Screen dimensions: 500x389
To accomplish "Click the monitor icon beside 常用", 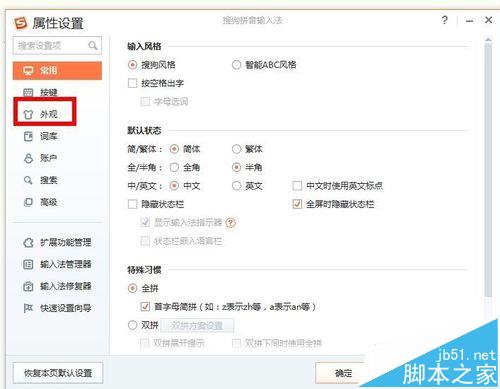I will coord(28,70).
